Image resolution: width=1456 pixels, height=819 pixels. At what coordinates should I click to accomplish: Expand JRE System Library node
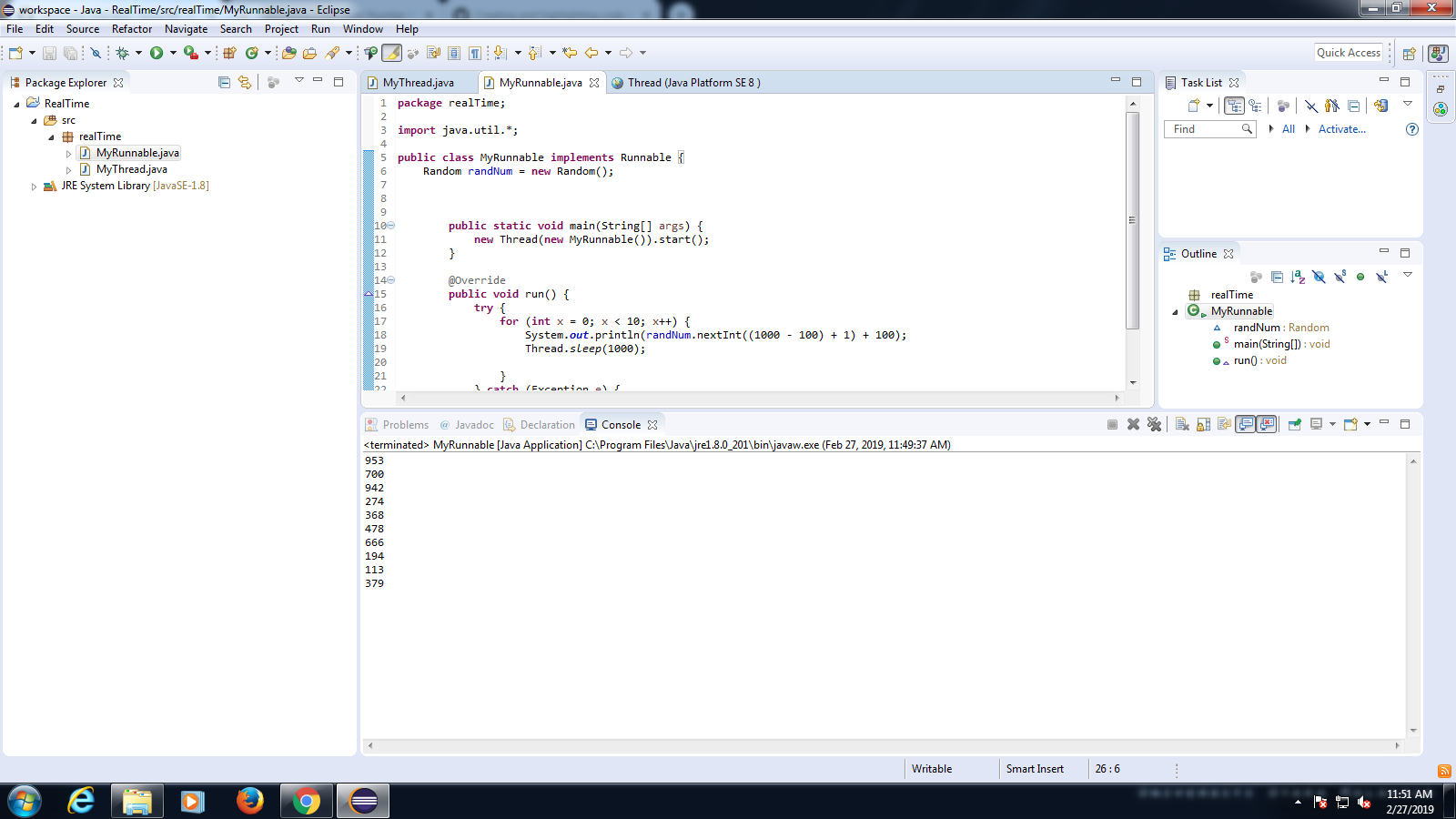[x=34, y=186]
